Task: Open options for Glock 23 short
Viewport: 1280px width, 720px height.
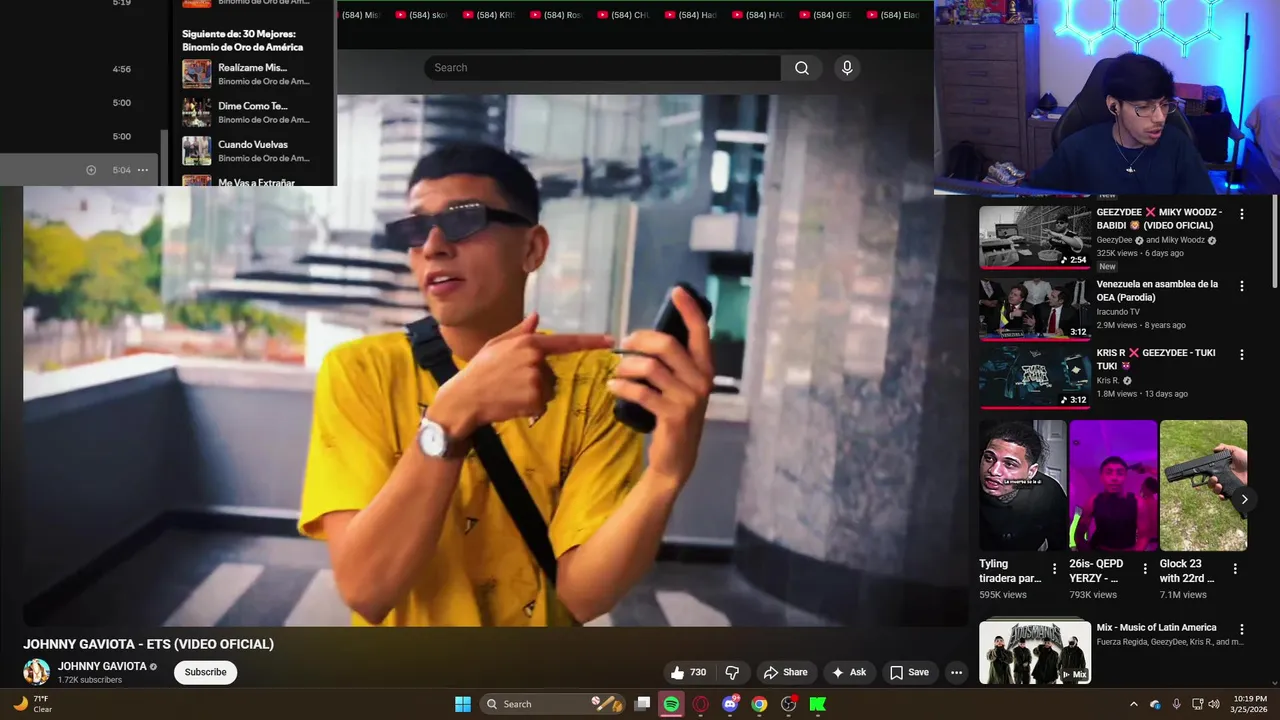Action: (1235, 569)
